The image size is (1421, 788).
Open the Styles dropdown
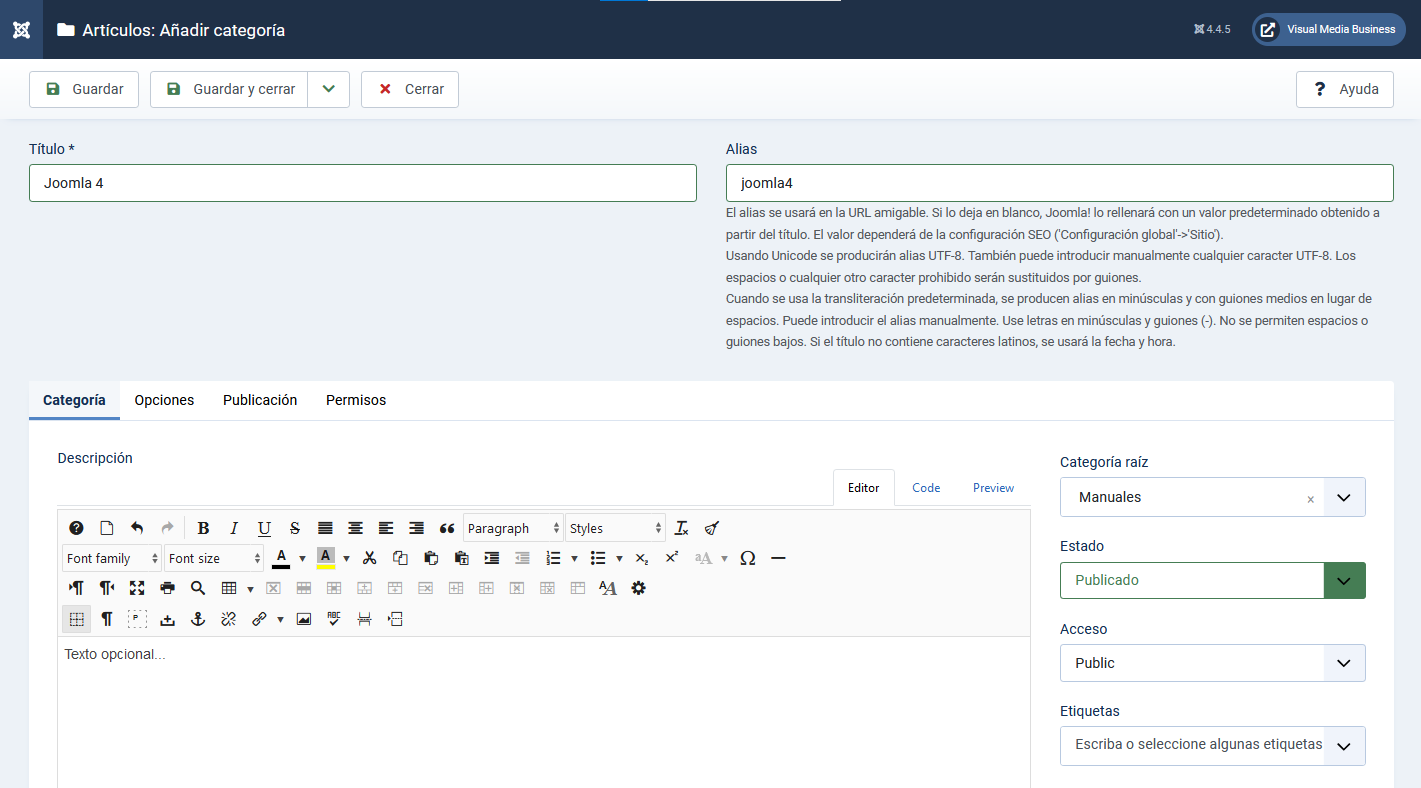click(x=615, y=528)
